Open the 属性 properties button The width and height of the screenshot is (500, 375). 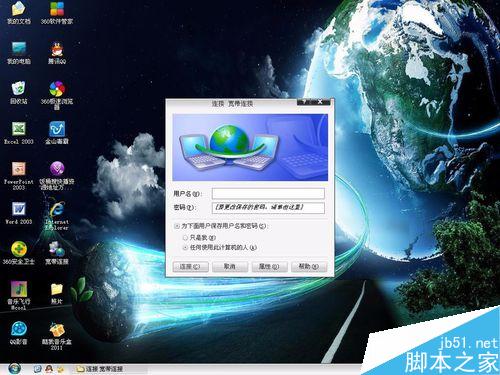pos(270,267)
